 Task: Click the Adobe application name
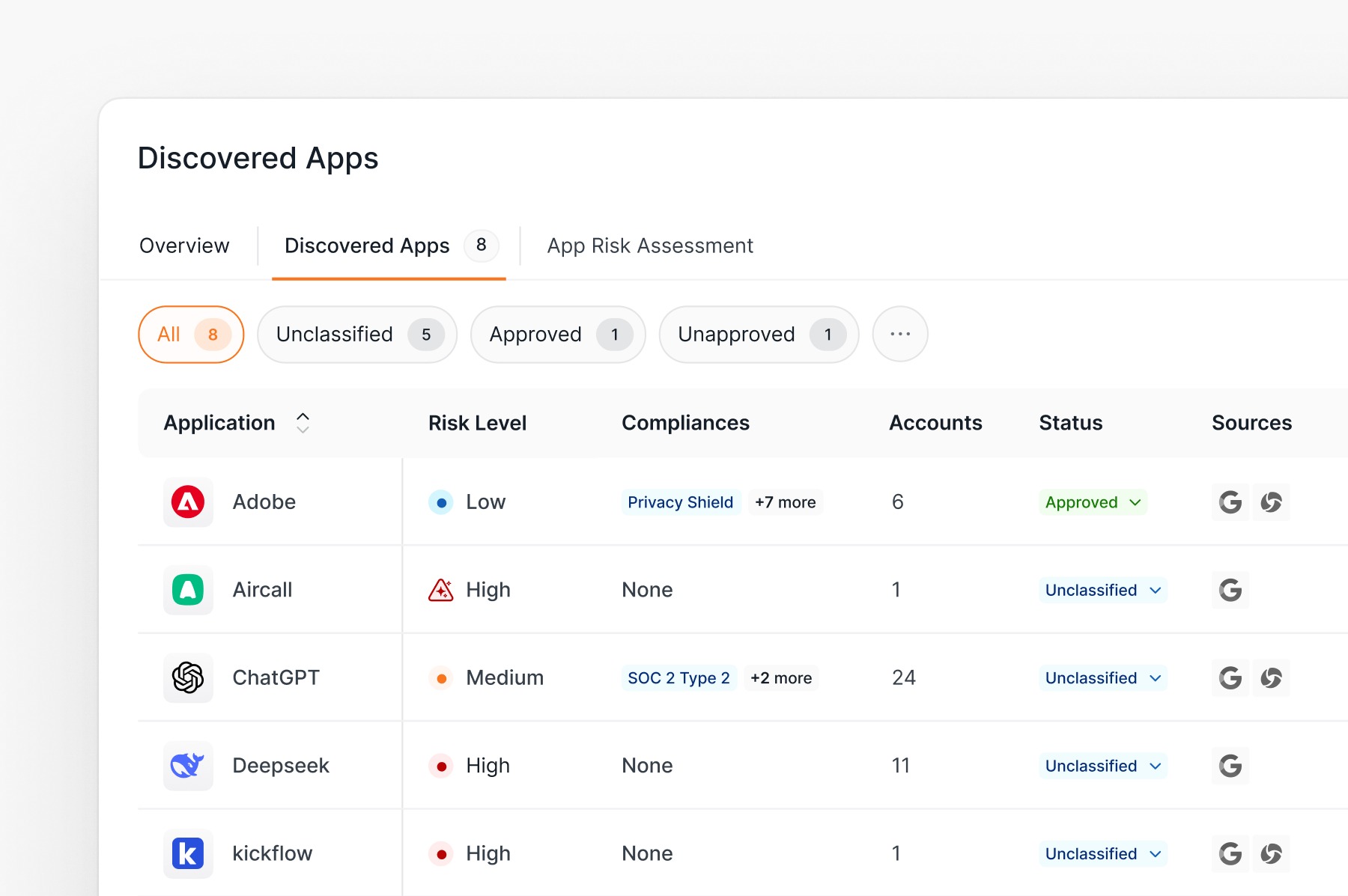[x=264, y=502]
